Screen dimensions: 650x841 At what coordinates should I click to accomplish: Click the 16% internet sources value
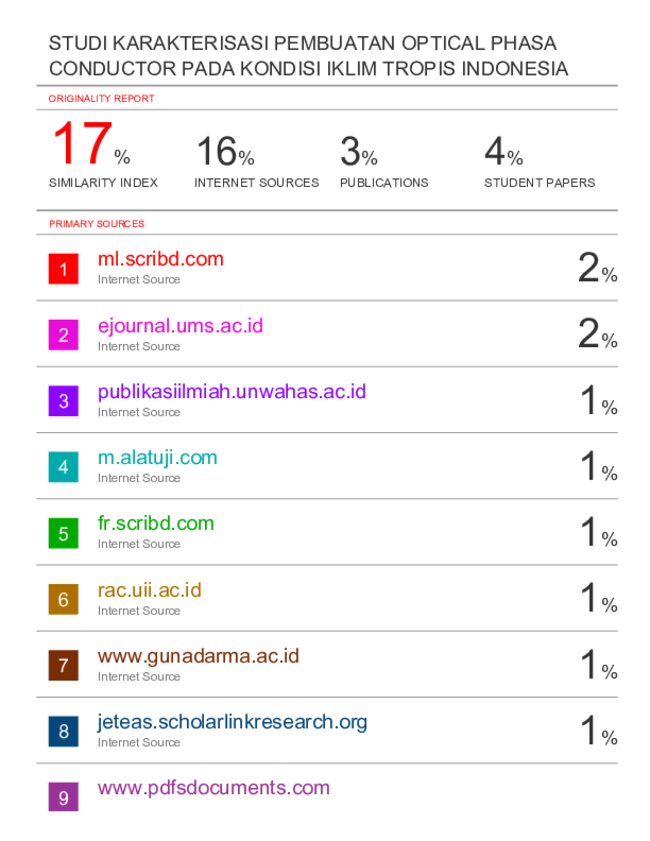point(225,151)
